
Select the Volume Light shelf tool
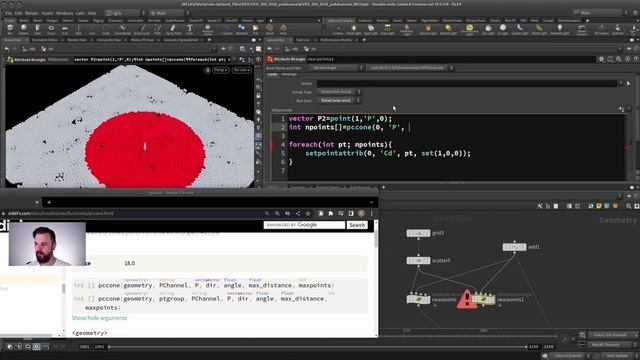pyautogui.click(x=428, y=29)
